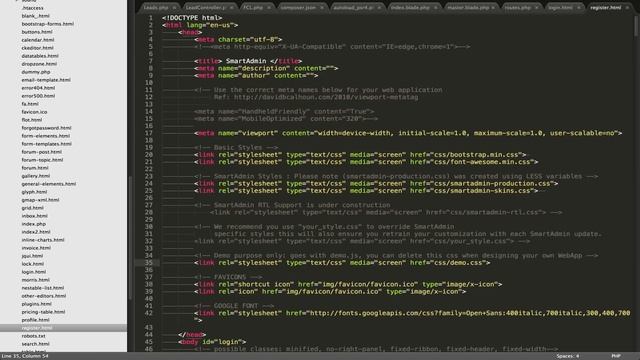
Task: Select morris.html in the sidebar
Action: (36, 280)
